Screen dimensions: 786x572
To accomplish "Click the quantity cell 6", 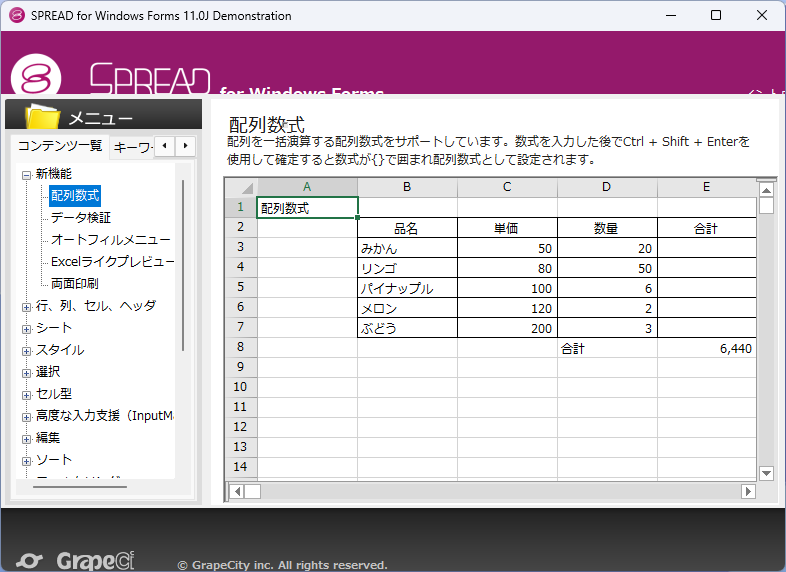I will [x=607, y=288].
